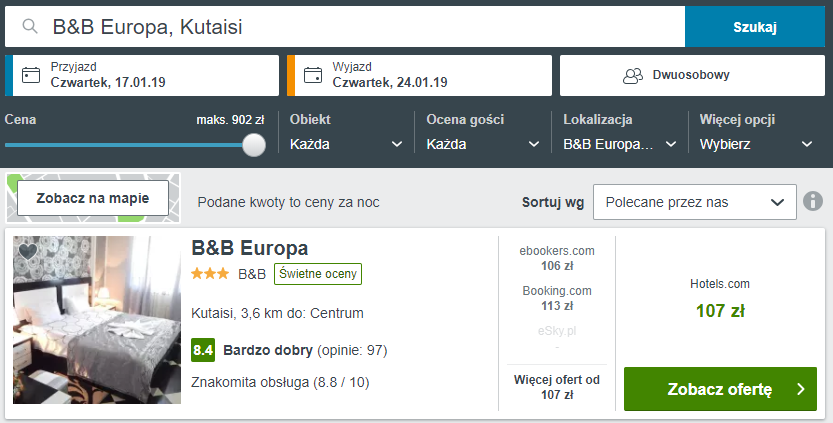This screenshot has width=833, height=423.
Task: Click the maks. 902 zł label
Action: [x=230, y=120]
